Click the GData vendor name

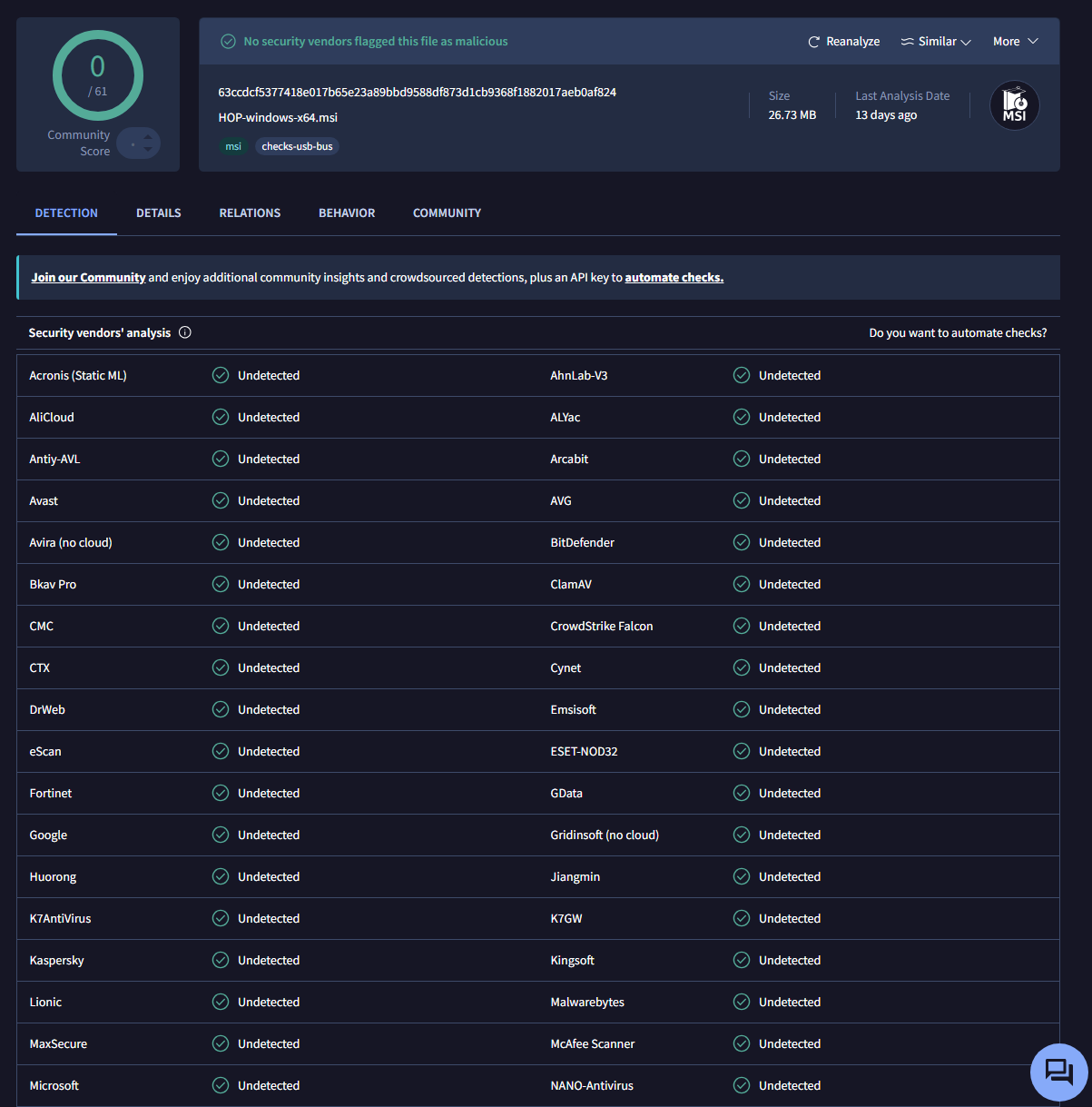566,793
